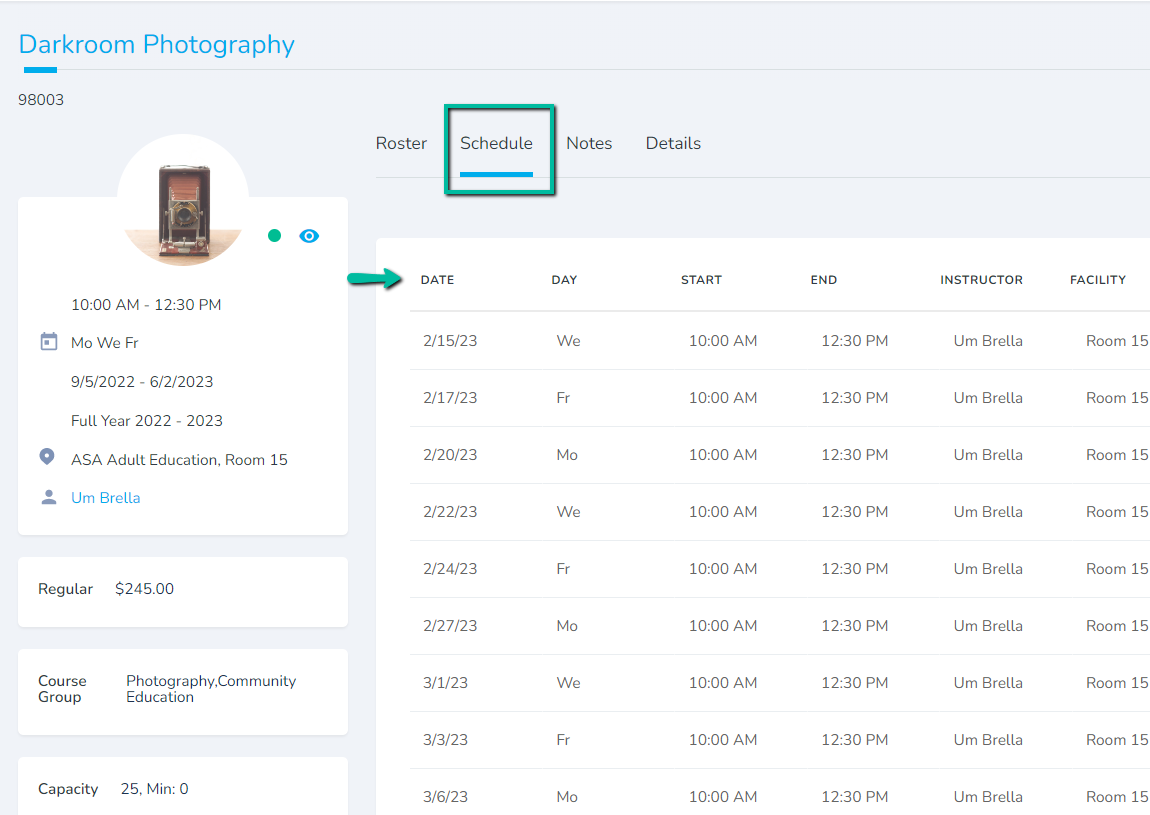This screenshot has width=1150, height=815.
Task: Click the Photography,Community Education course group
Action: point(211,689)
